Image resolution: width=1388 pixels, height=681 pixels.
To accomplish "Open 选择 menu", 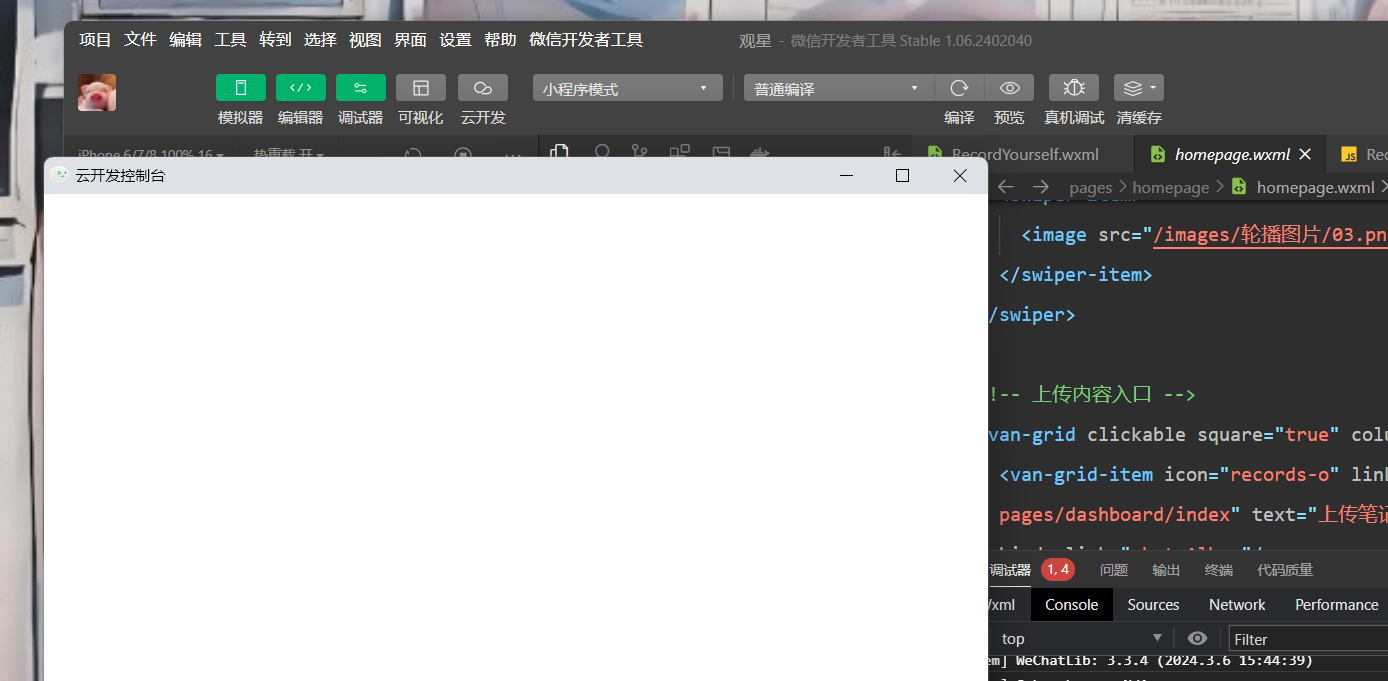I will (320, 40).
